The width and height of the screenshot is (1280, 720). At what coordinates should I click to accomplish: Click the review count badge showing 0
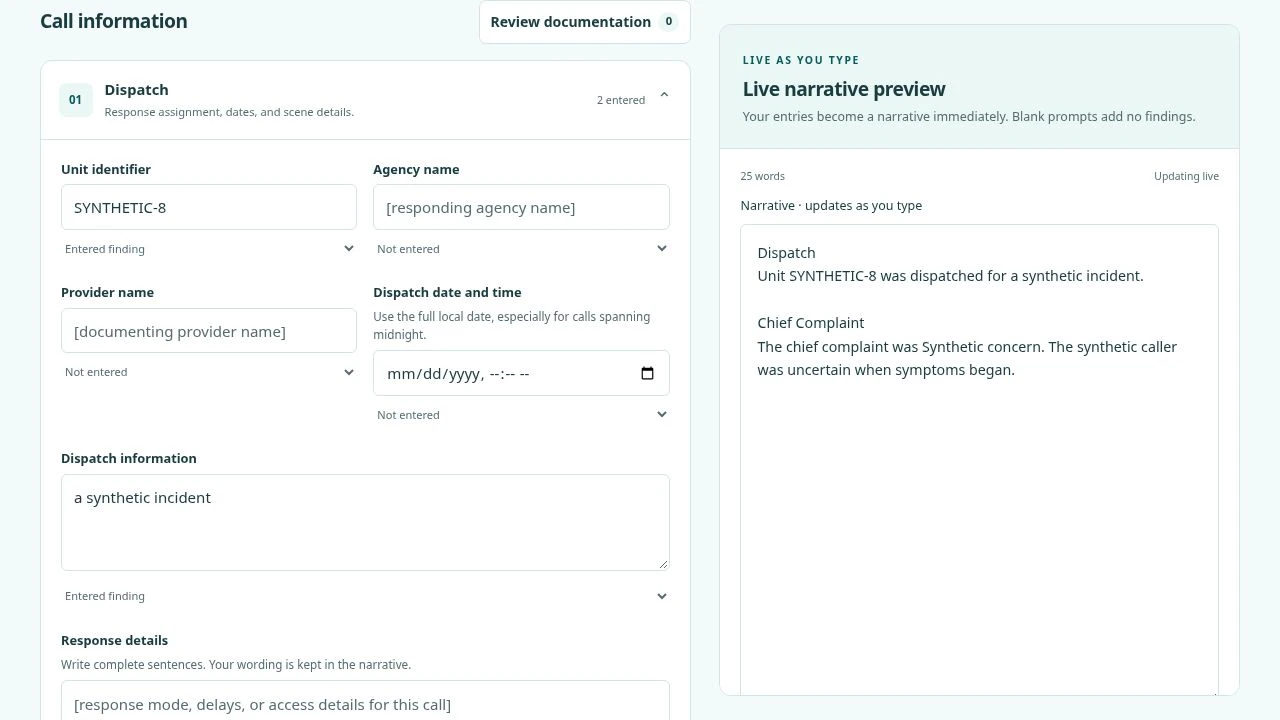tap(669, 21)
